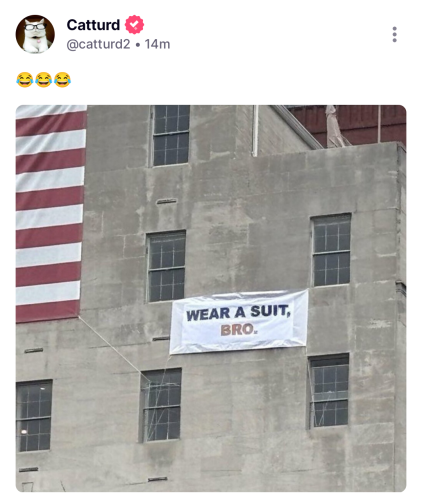Click the first laughing-crying emoji
This screenshot has height=500, width=422.
(25, 80)
